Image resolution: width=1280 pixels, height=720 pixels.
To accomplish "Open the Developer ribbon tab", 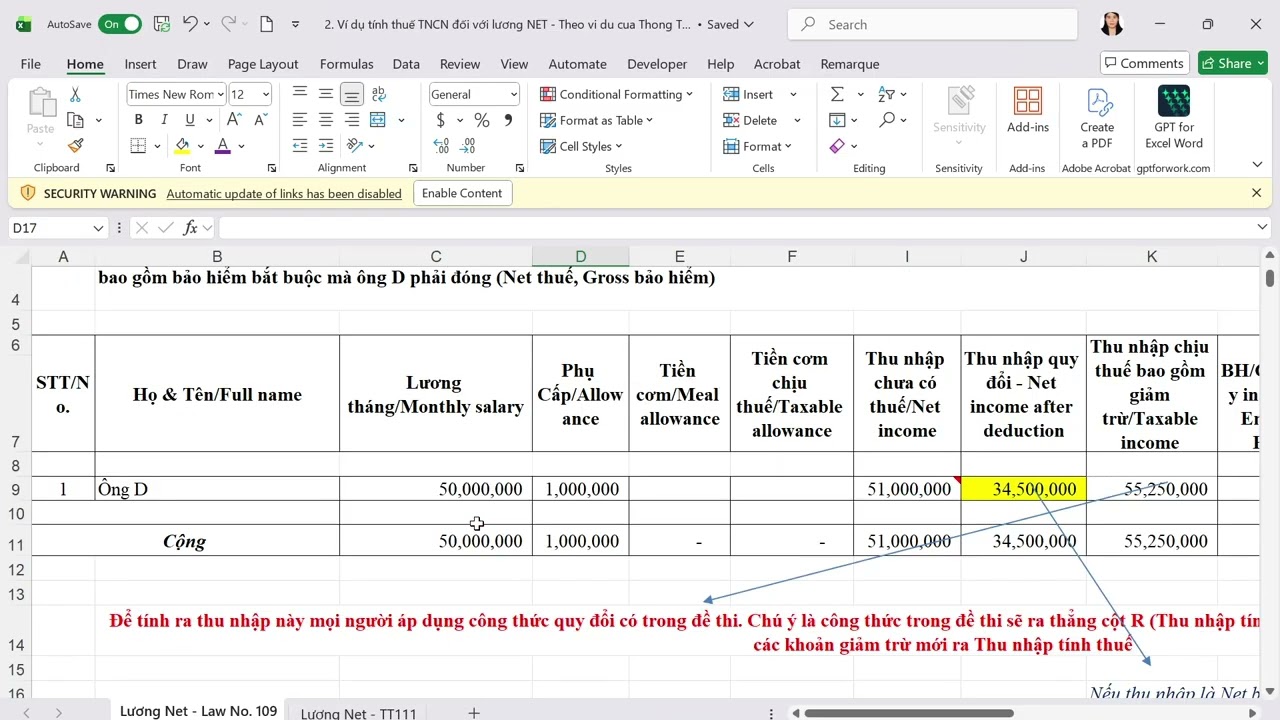I will click(657, 64).
